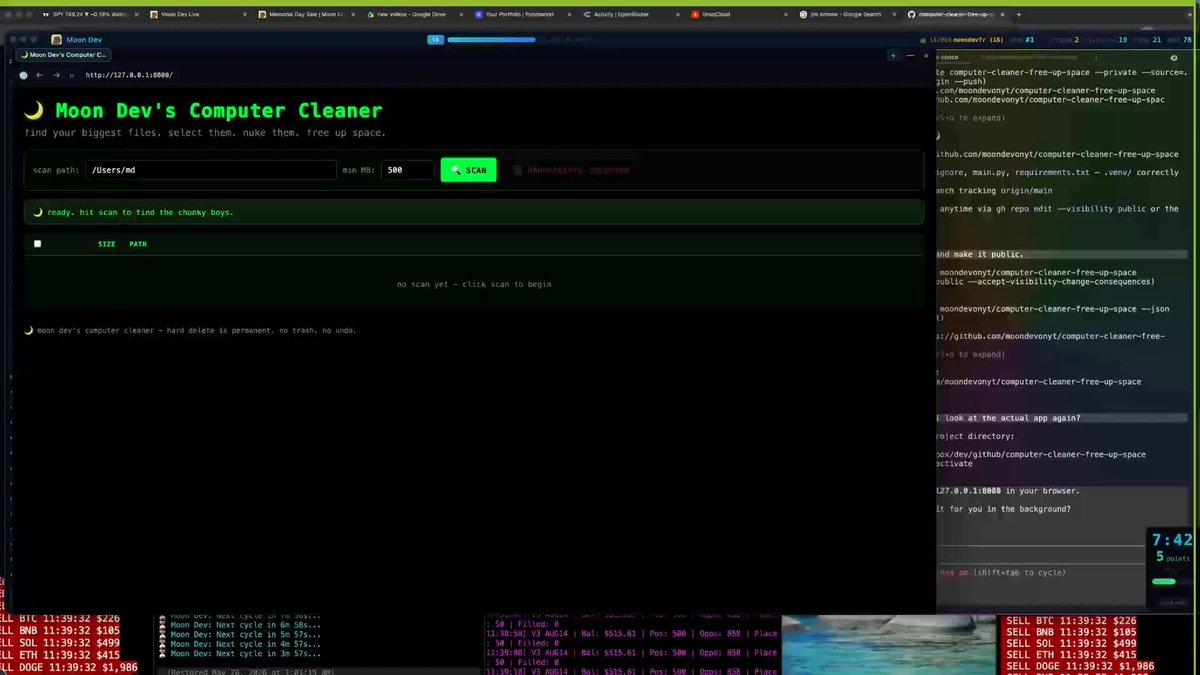Tick the select-all checkbox beside SIZE header
The width and height of the screenshot is (1200, 675).
click(x=38, y=244)
